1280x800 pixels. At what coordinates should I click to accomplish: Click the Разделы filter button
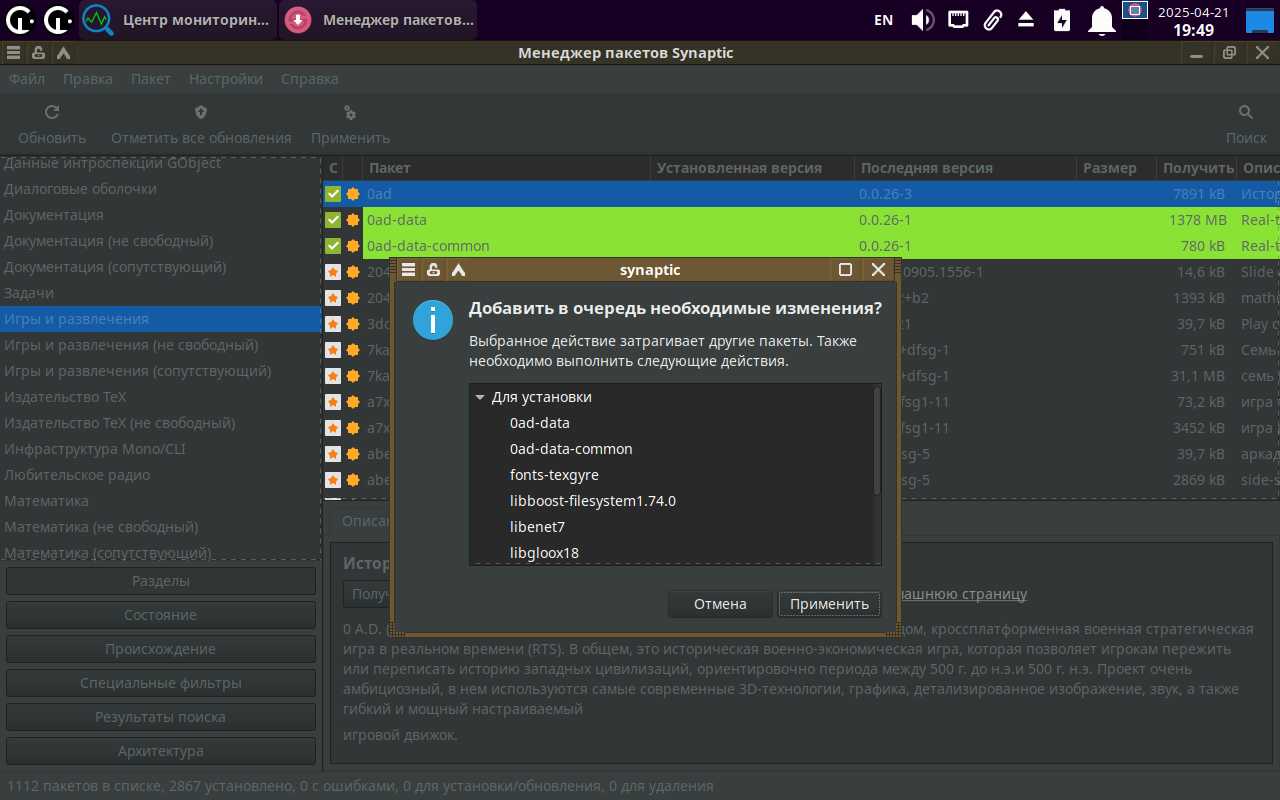[x=161, y=581]
